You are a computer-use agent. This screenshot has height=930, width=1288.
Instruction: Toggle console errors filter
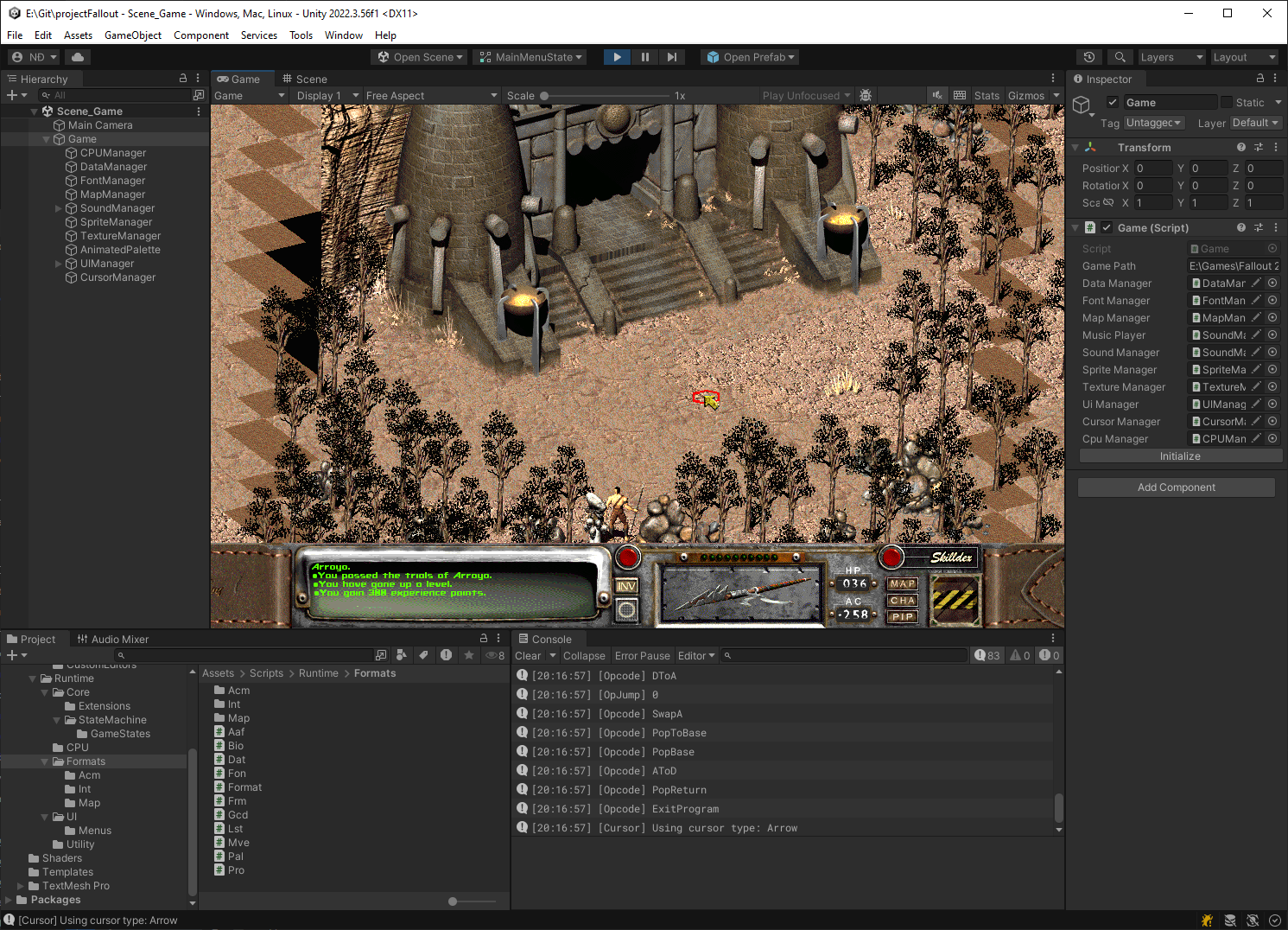[1049, 655]
